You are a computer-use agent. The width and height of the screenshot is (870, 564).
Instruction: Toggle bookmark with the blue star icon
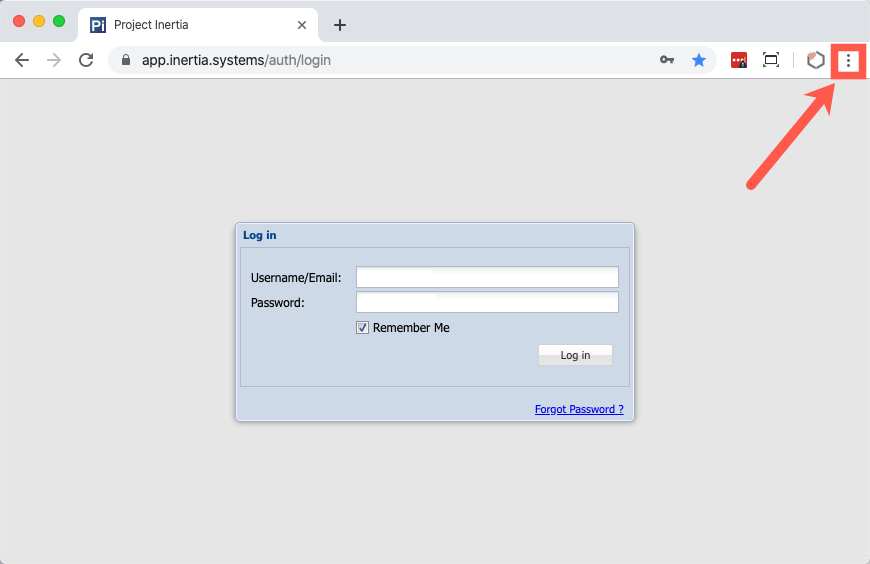pyautogui.click(x=699, y=60)
